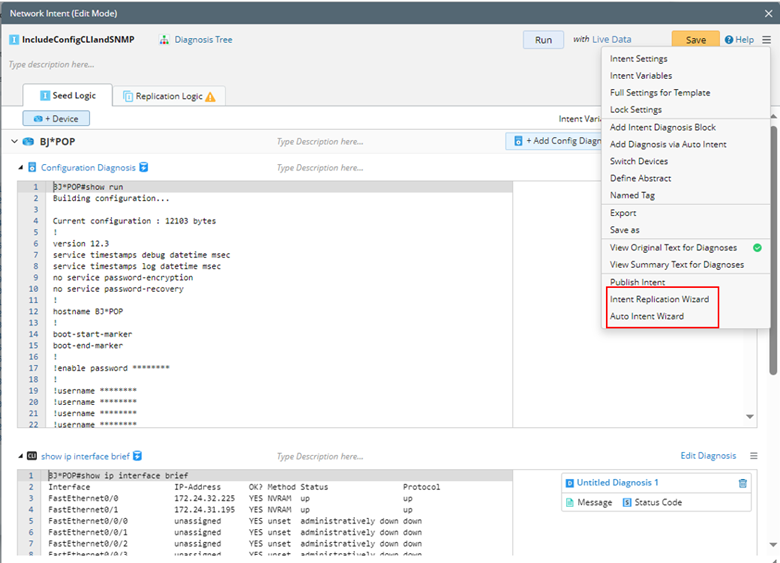
Task: Click the icon after Configuration Diagnosis label
Action: (144, 167)
